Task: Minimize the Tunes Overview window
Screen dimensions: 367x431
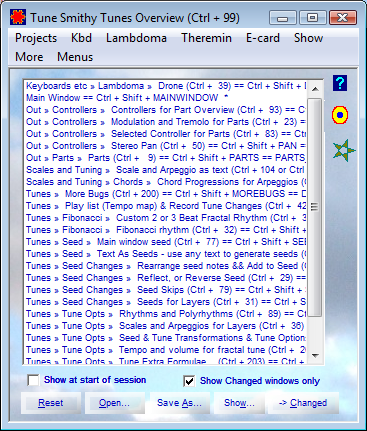Action: (x=283, y=17)
